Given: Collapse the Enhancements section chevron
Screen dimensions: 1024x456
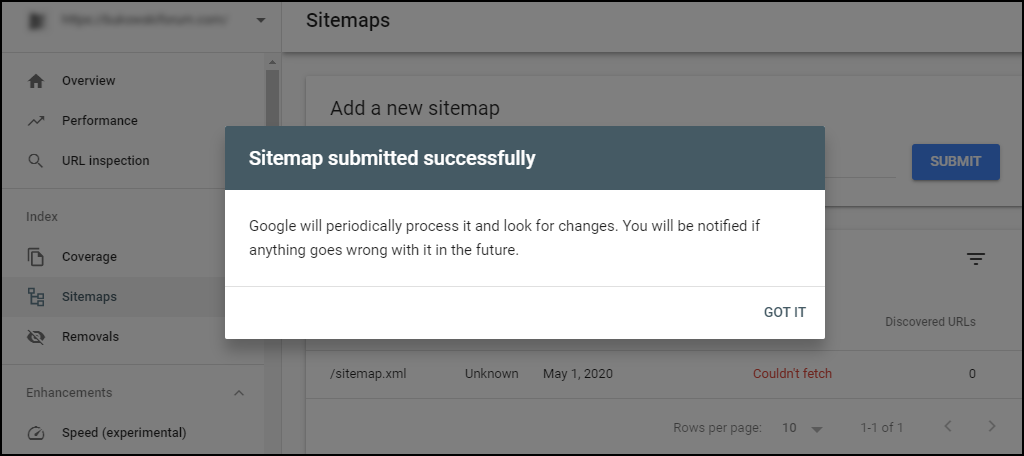Looking at the screenshot, I should point(239,393).
